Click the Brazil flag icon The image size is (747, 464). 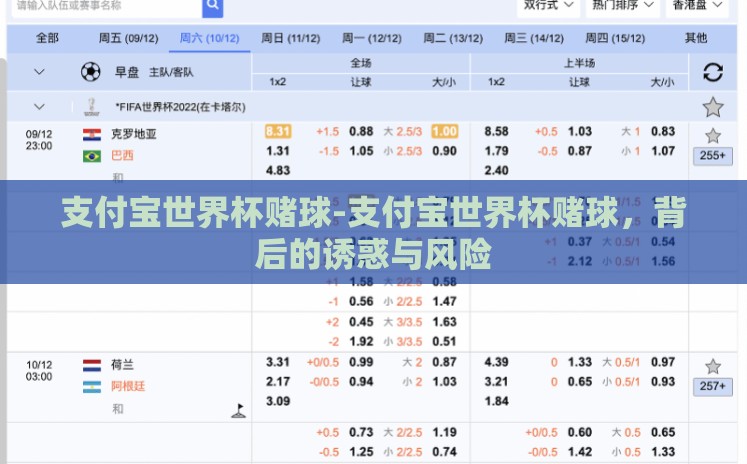click(x=92, y=156)
